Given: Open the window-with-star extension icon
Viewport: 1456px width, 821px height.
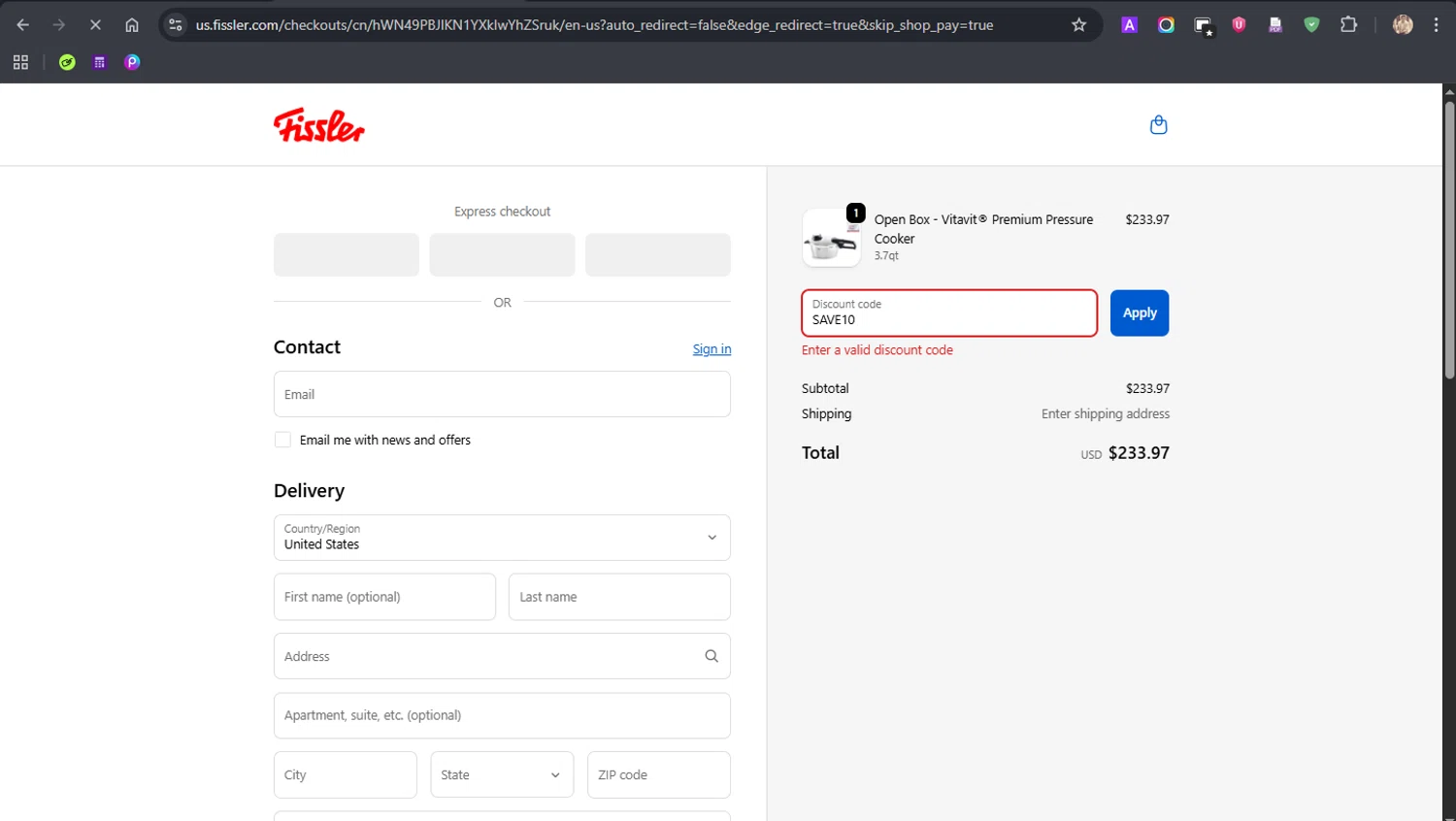Looking at the screenshot, I should (1203, 26).
